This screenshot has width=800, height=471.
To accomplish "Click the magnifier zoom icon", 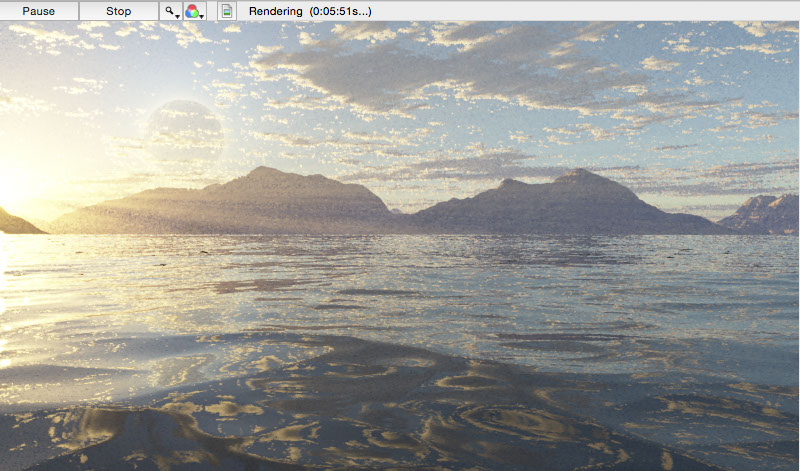I will point(171,11).
